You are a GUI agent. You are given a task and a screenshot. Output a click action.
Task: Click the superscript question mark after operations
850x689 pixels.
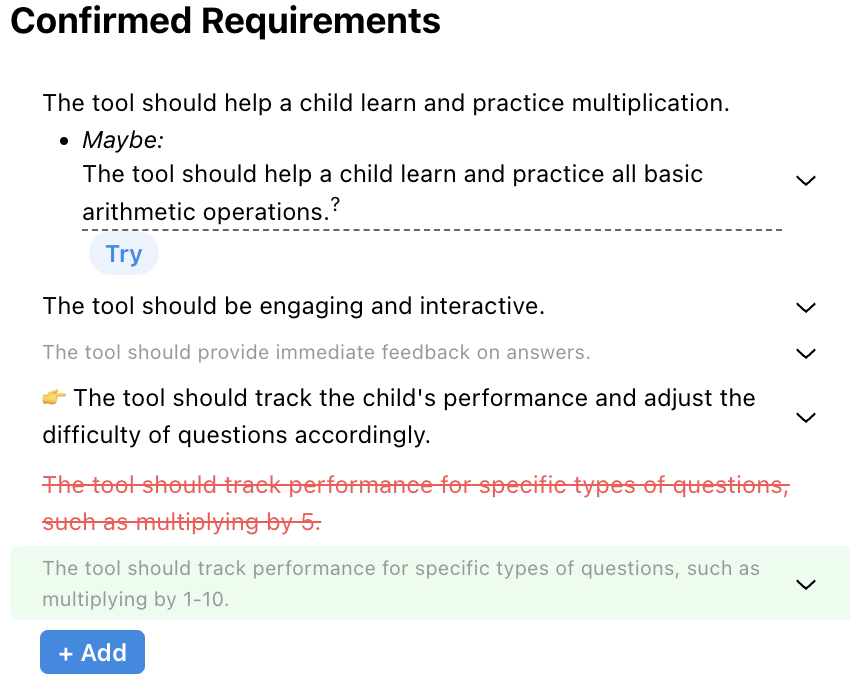336,204
